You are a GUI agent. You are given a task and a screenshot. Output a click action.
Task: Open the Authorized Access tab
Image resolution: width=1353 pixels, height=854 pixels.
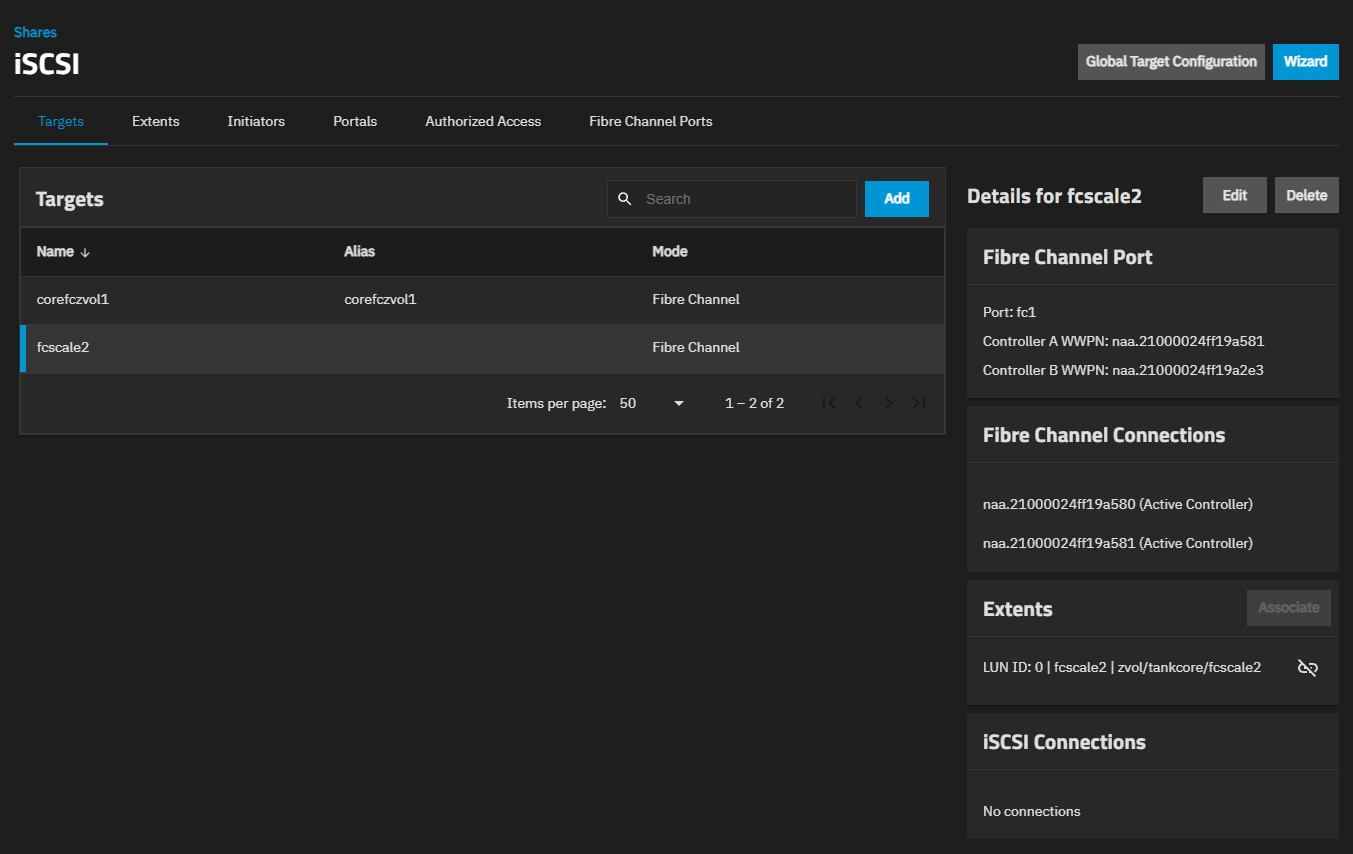click(x=483, y=121)
